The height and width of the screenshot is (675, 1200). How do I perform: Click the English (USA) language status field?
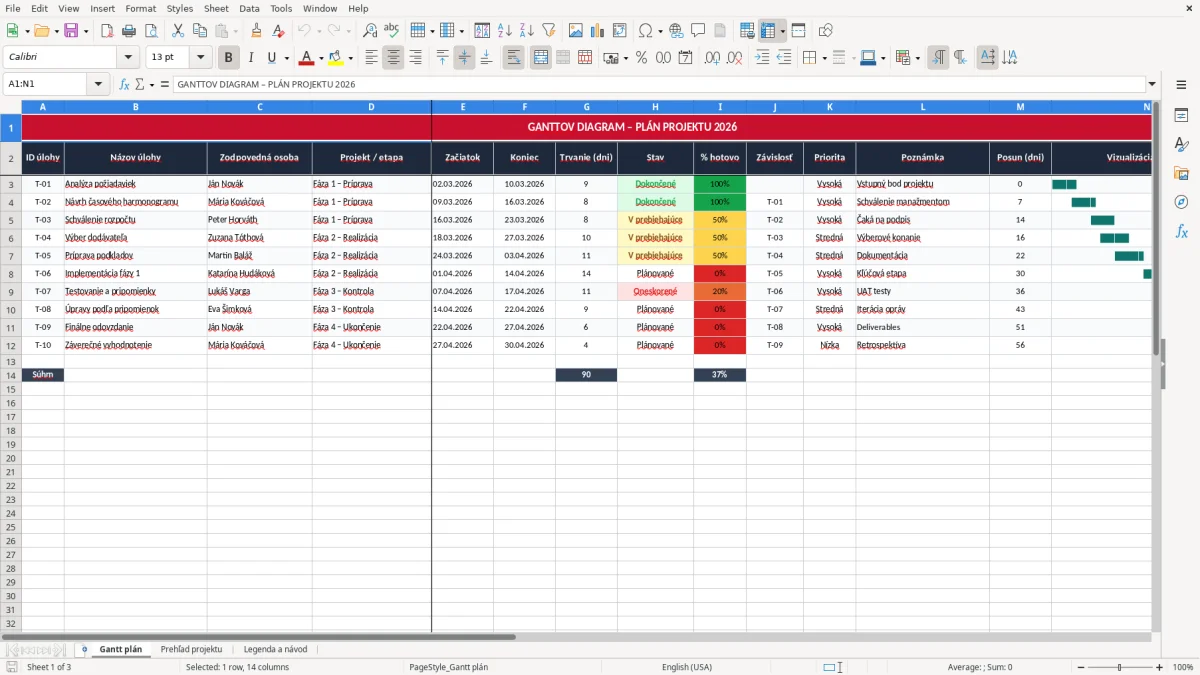click(687, 667)
